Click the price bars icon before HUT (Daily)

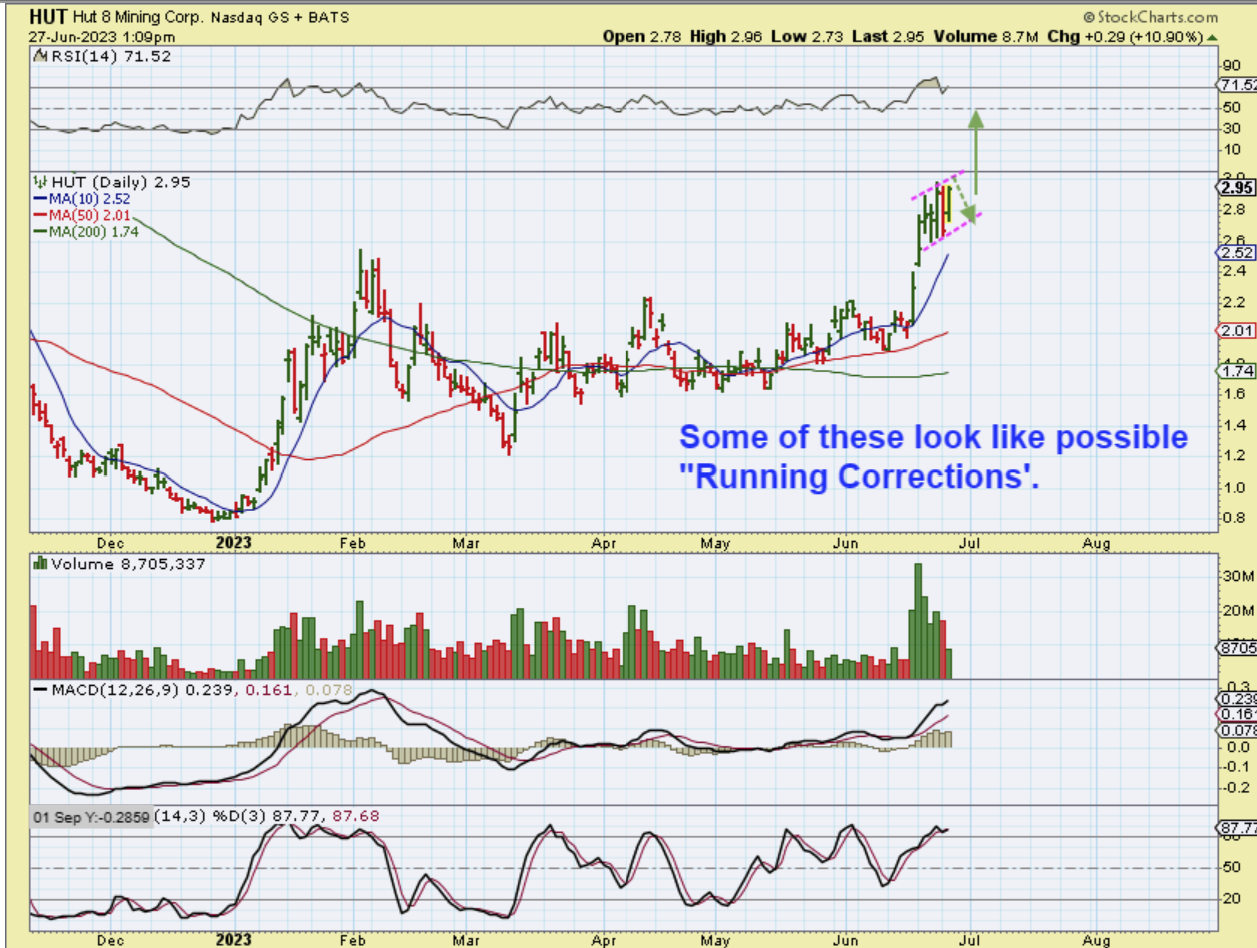point(40,182)
